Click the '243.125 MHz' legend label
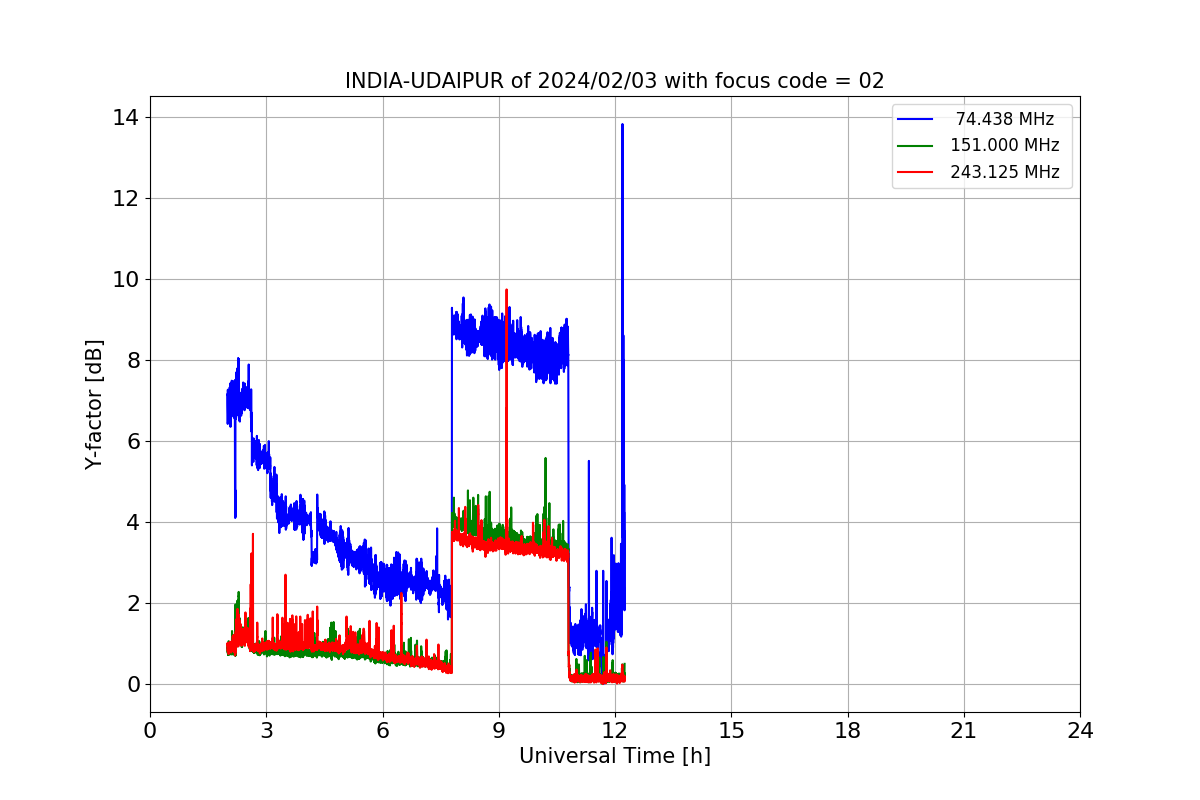 tap(1005, 172)
